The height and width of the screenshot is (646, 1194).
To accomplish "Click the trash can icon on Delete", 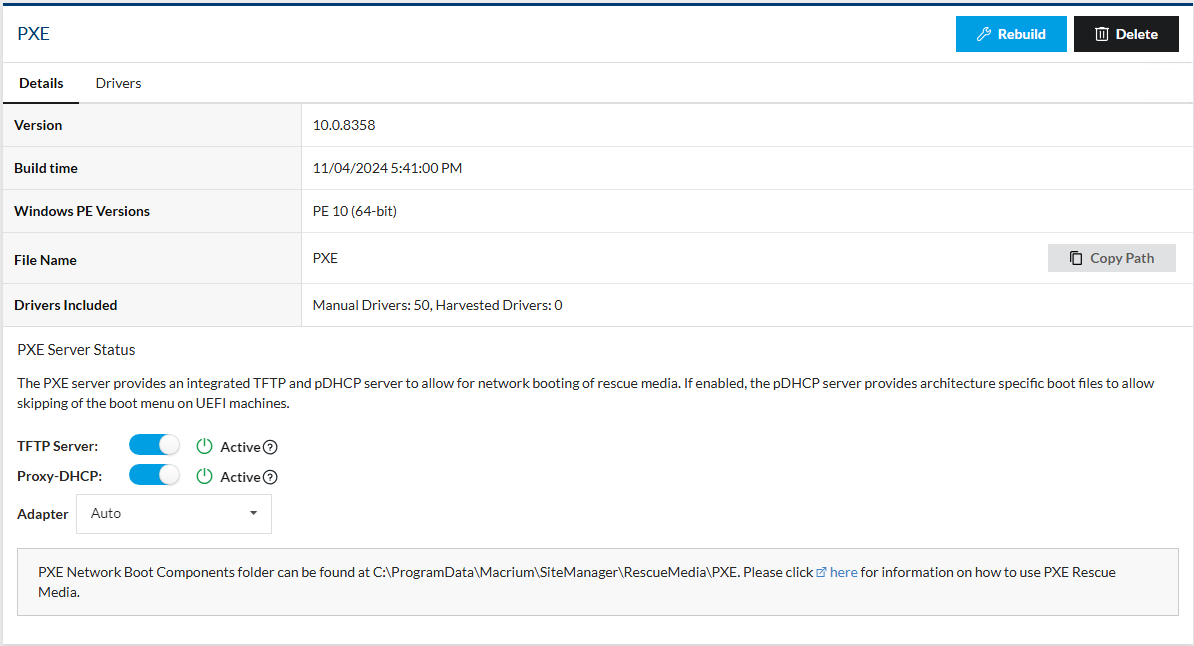I will pos(1102,34).
